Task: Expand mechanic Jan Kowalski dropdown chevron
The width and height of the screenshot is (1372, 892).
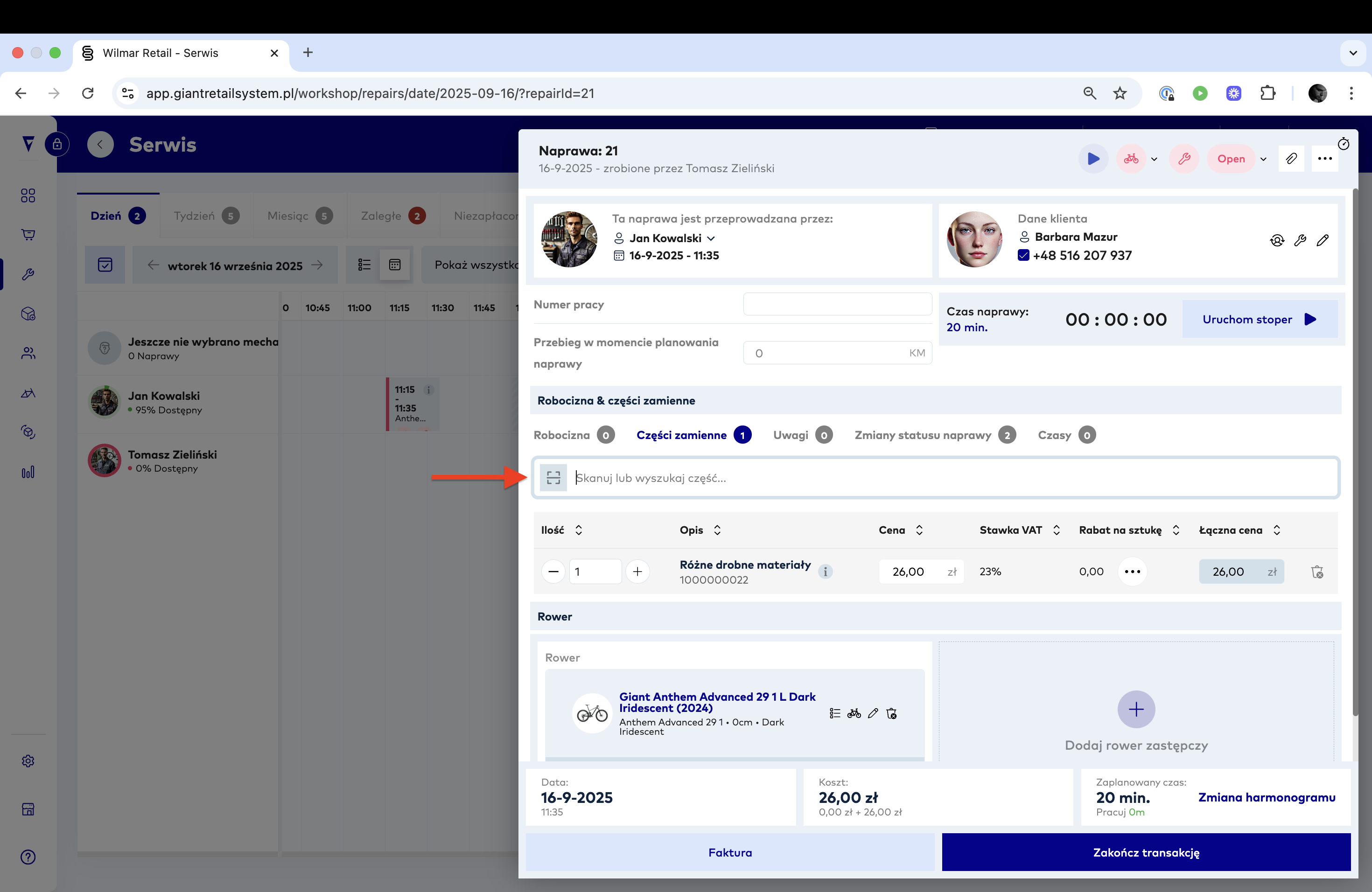Action: click(x=711, y=238)
